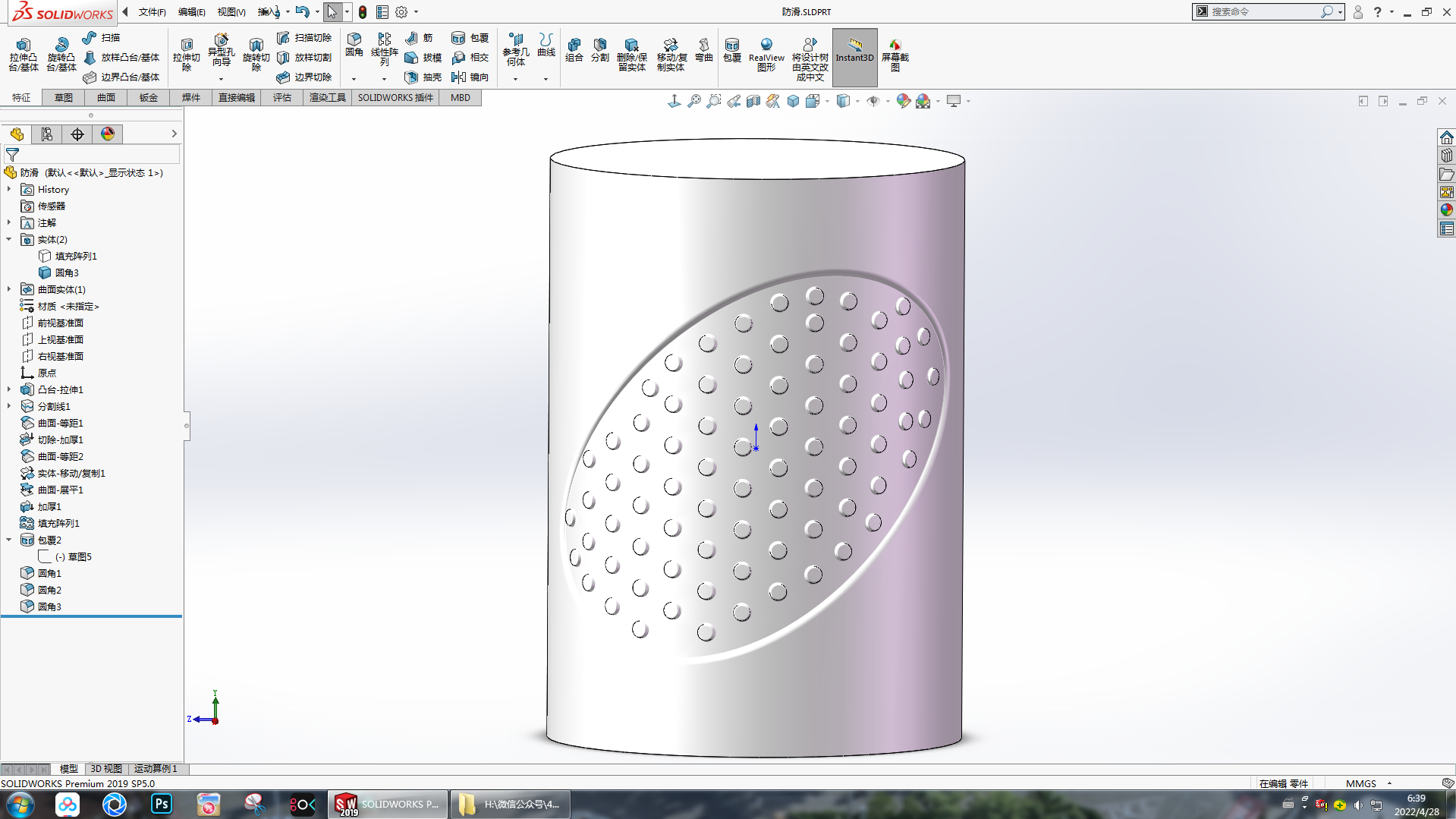Select 切除-加厚1 in the feature tree

(52, 440)
